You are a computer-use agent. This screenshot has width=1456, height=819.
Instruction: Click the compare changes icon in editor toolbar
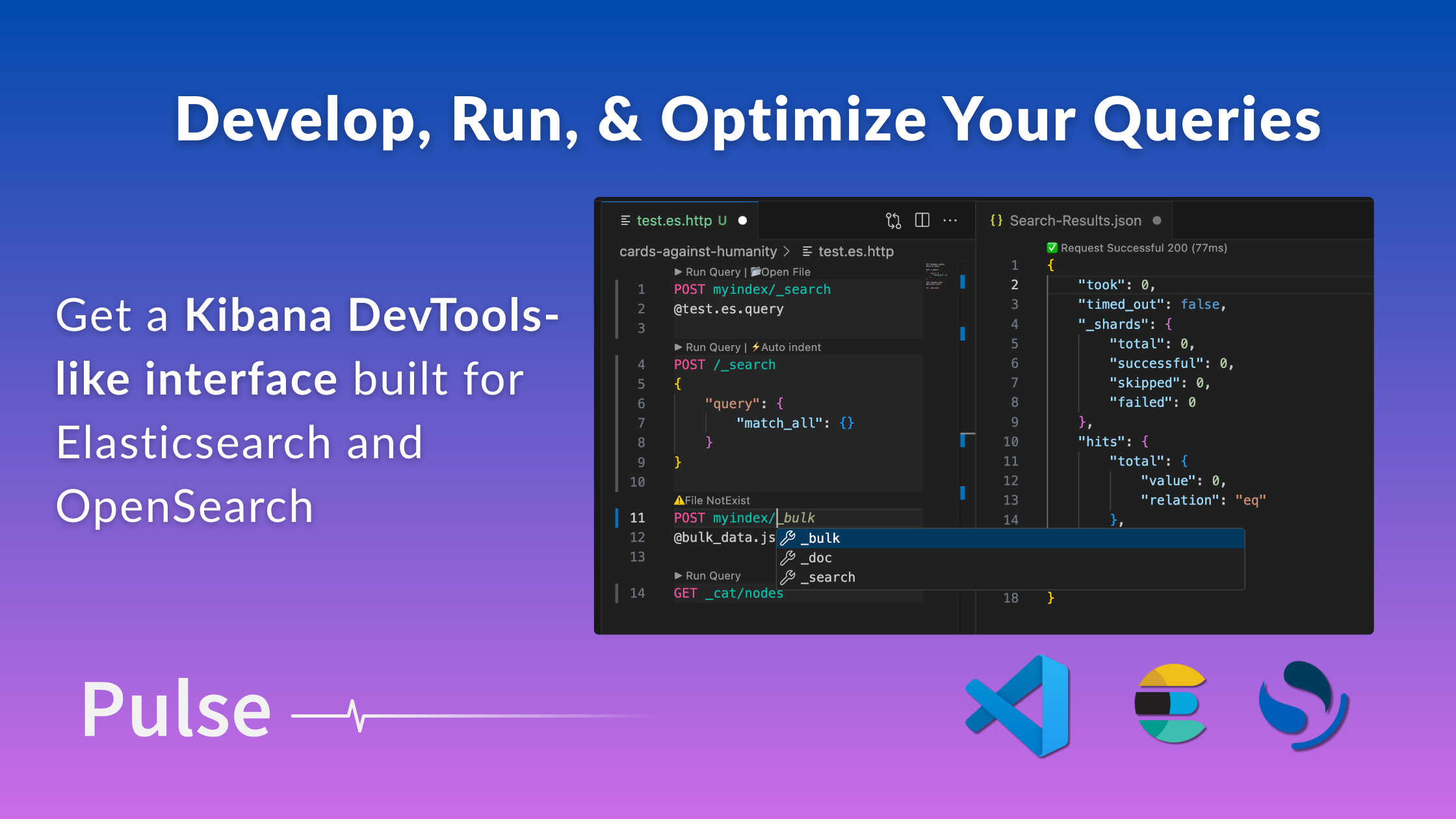coord(893,220)
